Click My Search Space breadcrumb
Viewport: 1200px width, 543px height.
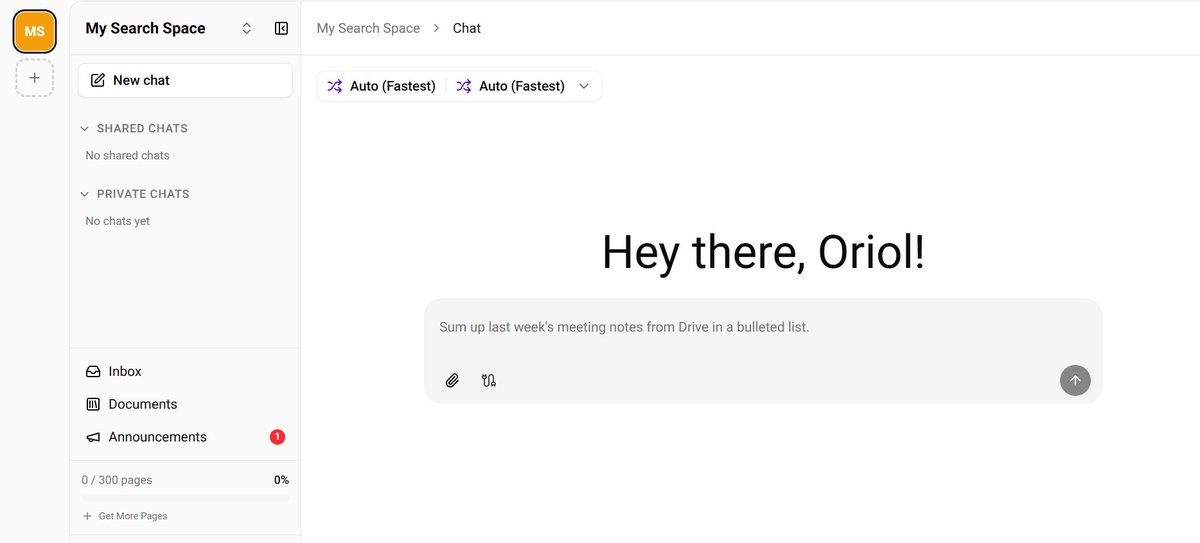pyautogui.click(x=368, y=28)
